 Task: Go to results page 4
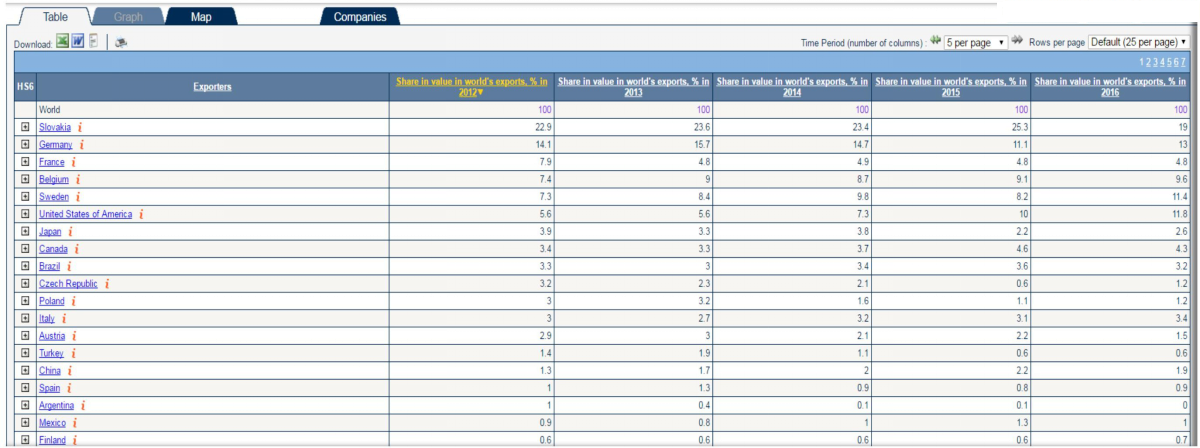tap(1161, 63)
